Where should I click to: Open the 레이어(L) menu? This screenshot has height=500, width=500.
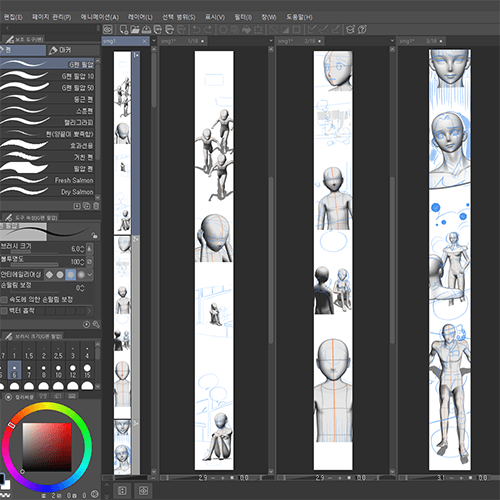pos(140,17)
